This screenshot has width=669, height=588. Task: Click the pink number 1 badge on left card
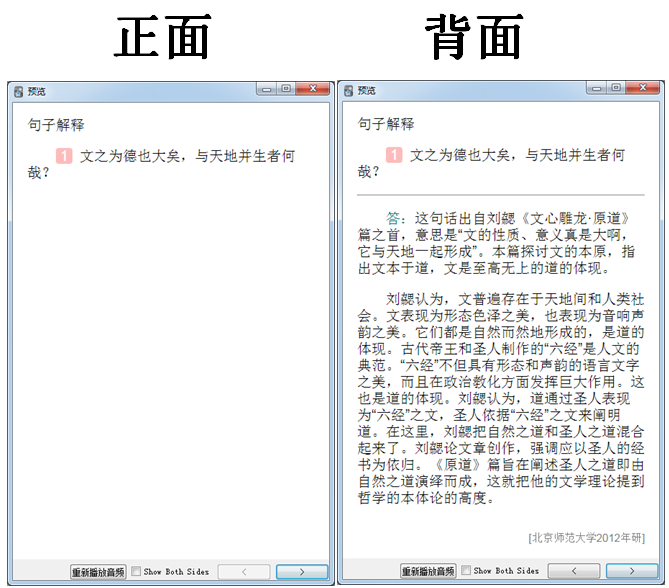[64, 156]
